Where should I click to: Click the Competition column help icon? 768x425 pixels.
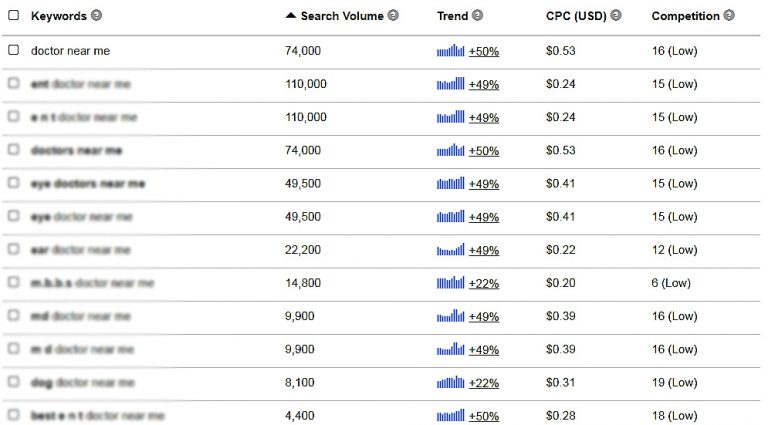(x=729, y=15)
